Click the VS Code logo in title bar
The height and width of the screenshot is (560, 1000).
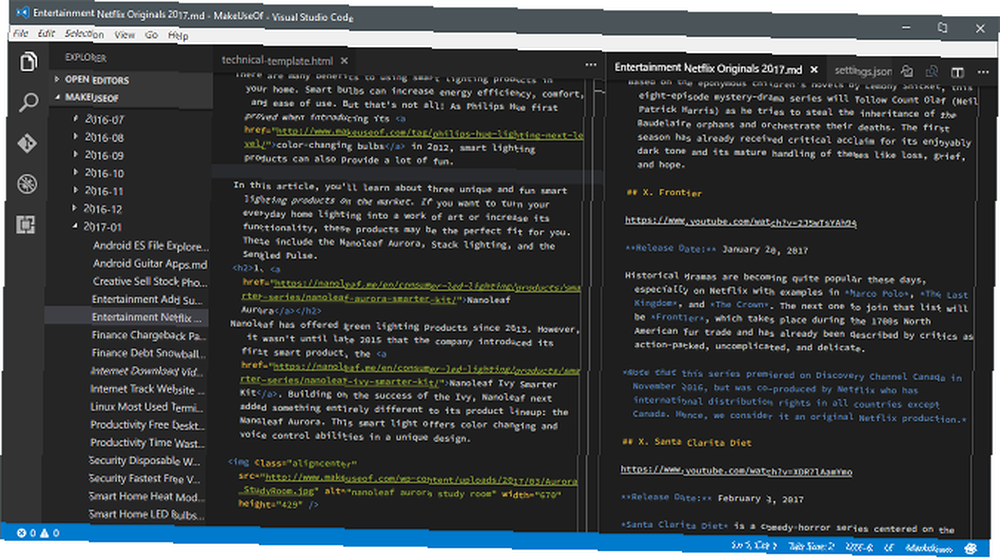click(23, 11)
